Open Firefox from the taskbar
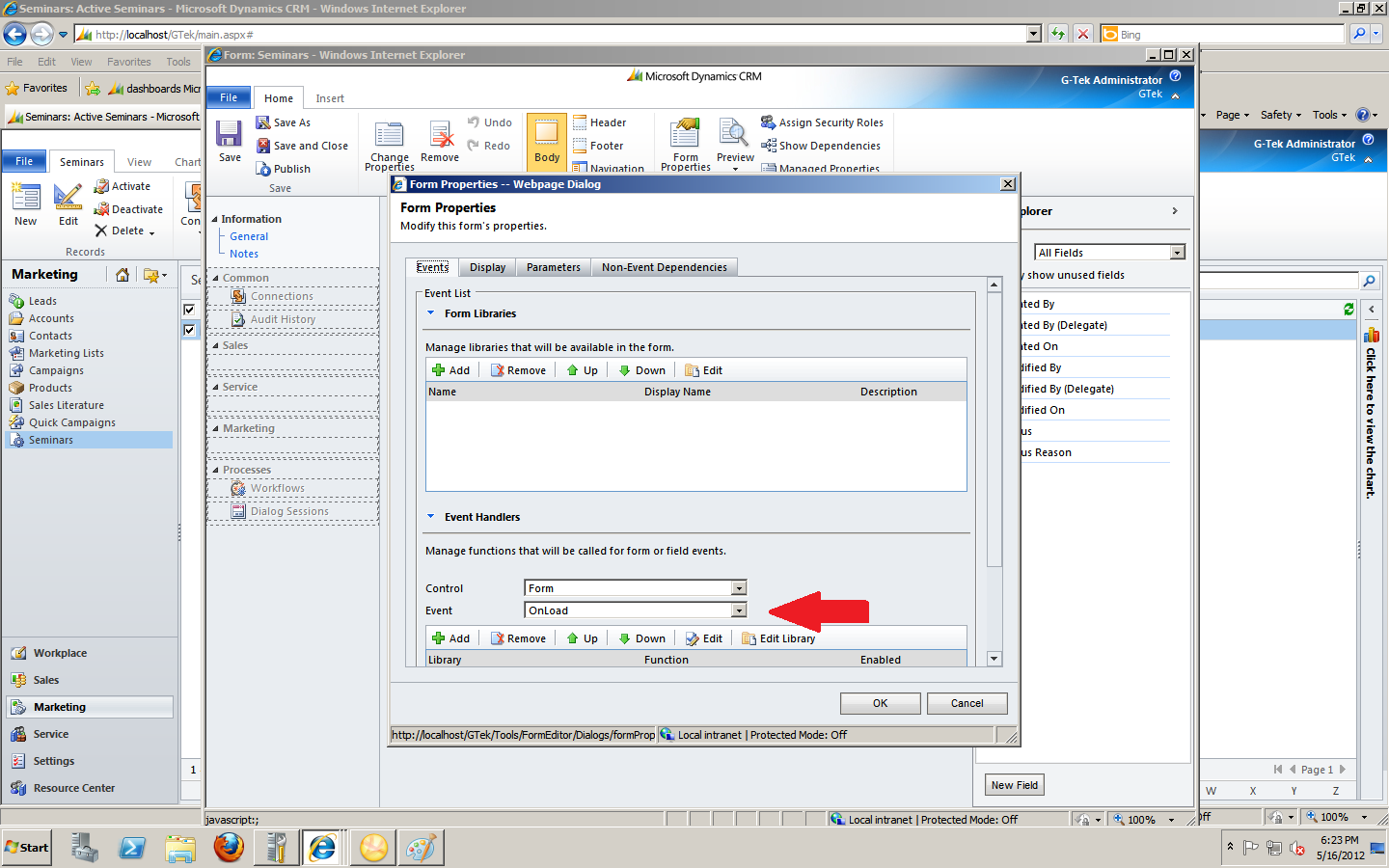 click(229, 848)
